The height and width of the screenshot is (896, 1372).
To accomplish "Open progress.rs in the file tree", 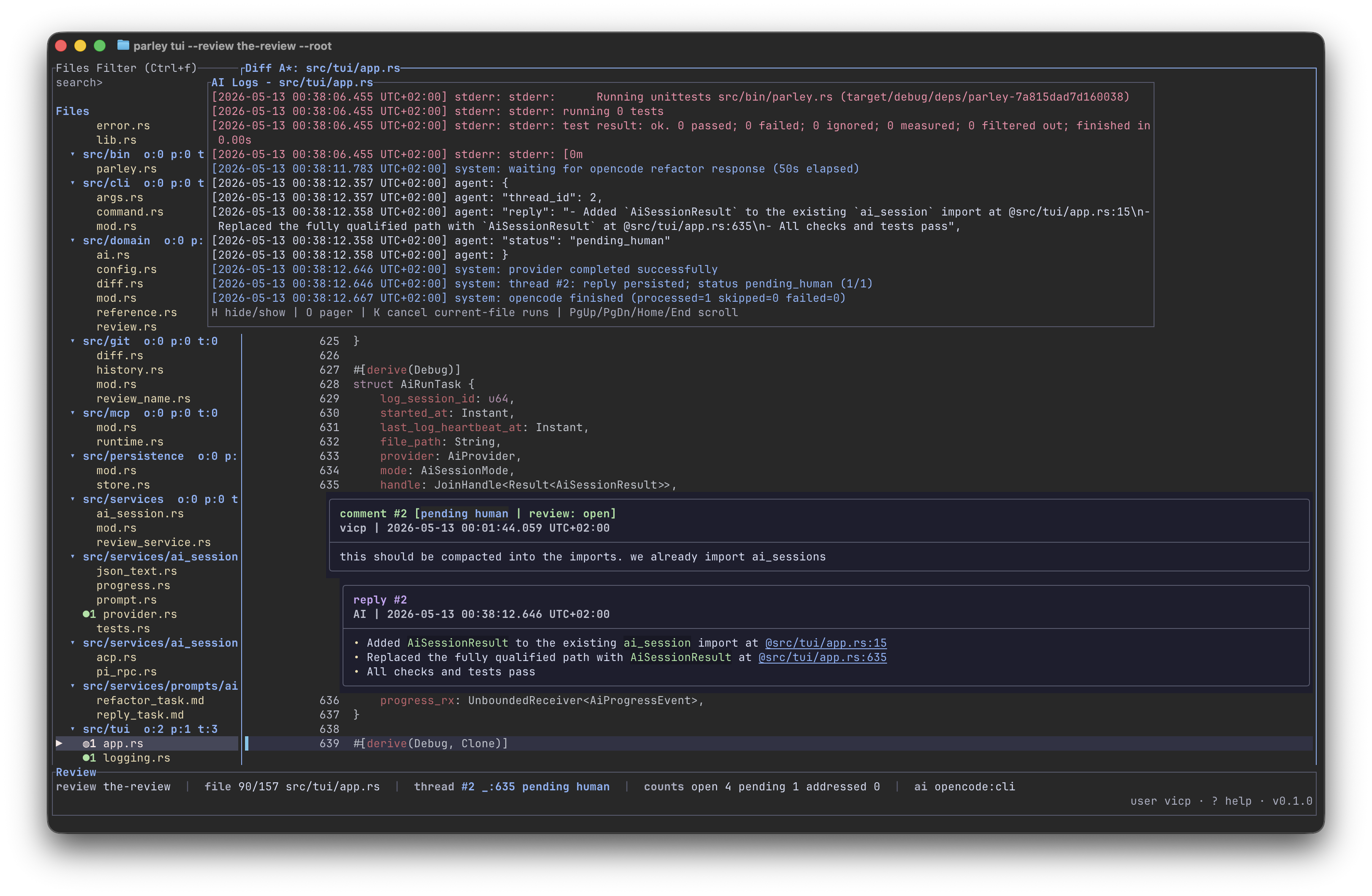I will pyautogui.click(x=133, y=585).
